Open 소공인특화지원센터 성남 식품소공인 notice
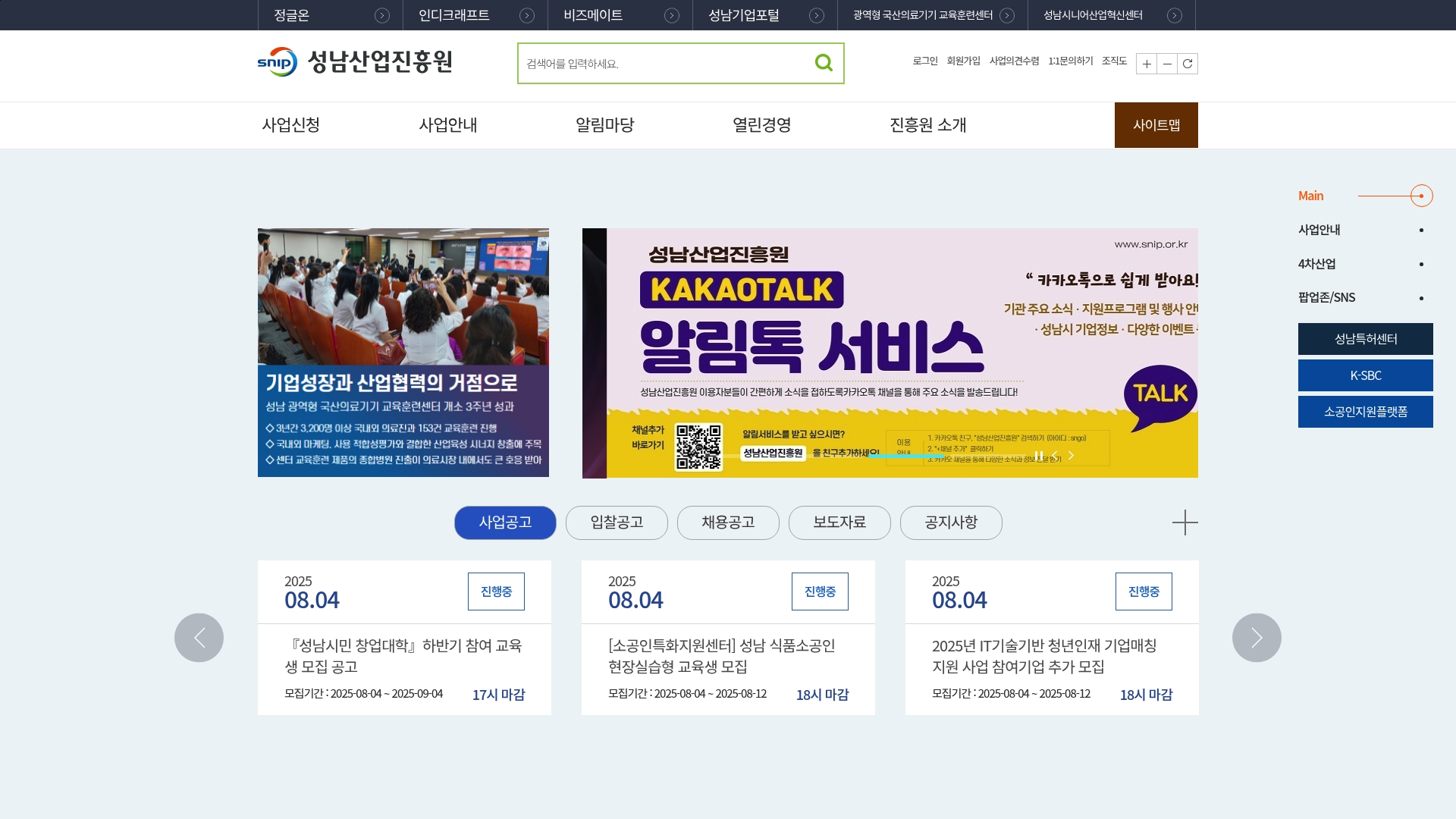 (722, 656)
